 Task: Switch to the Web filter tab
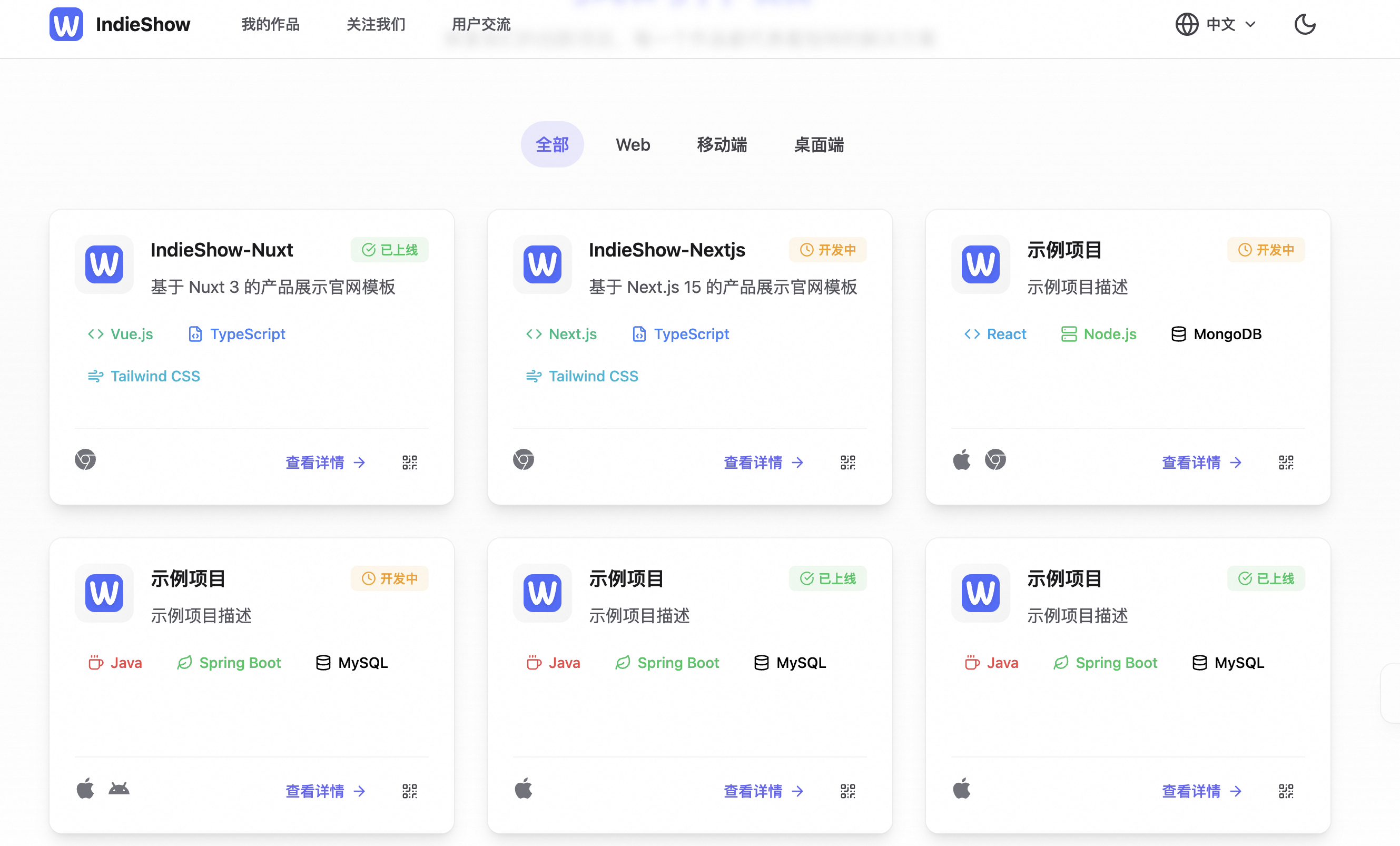click(633, 145)
